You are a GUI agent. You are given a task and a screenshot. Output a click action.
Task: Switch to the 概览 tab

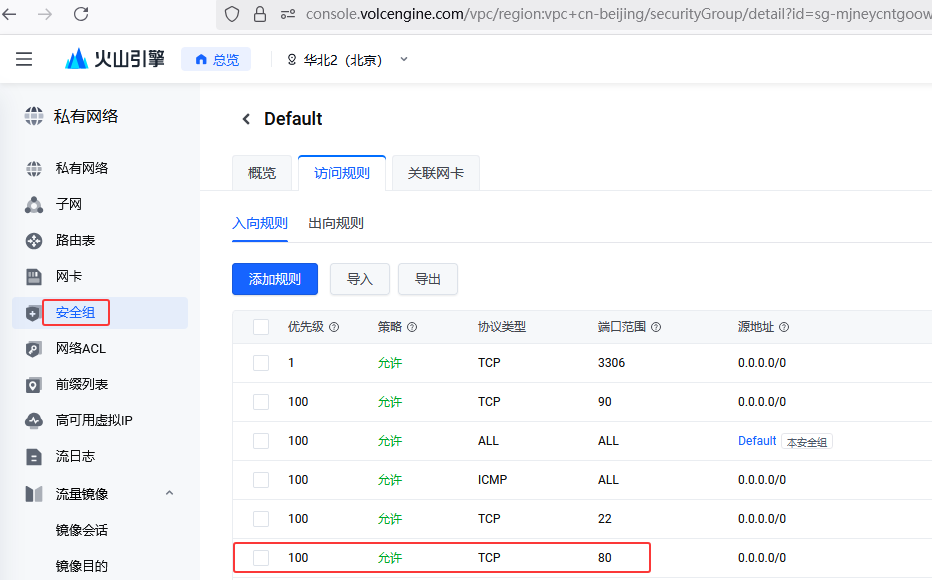[262, 173]
